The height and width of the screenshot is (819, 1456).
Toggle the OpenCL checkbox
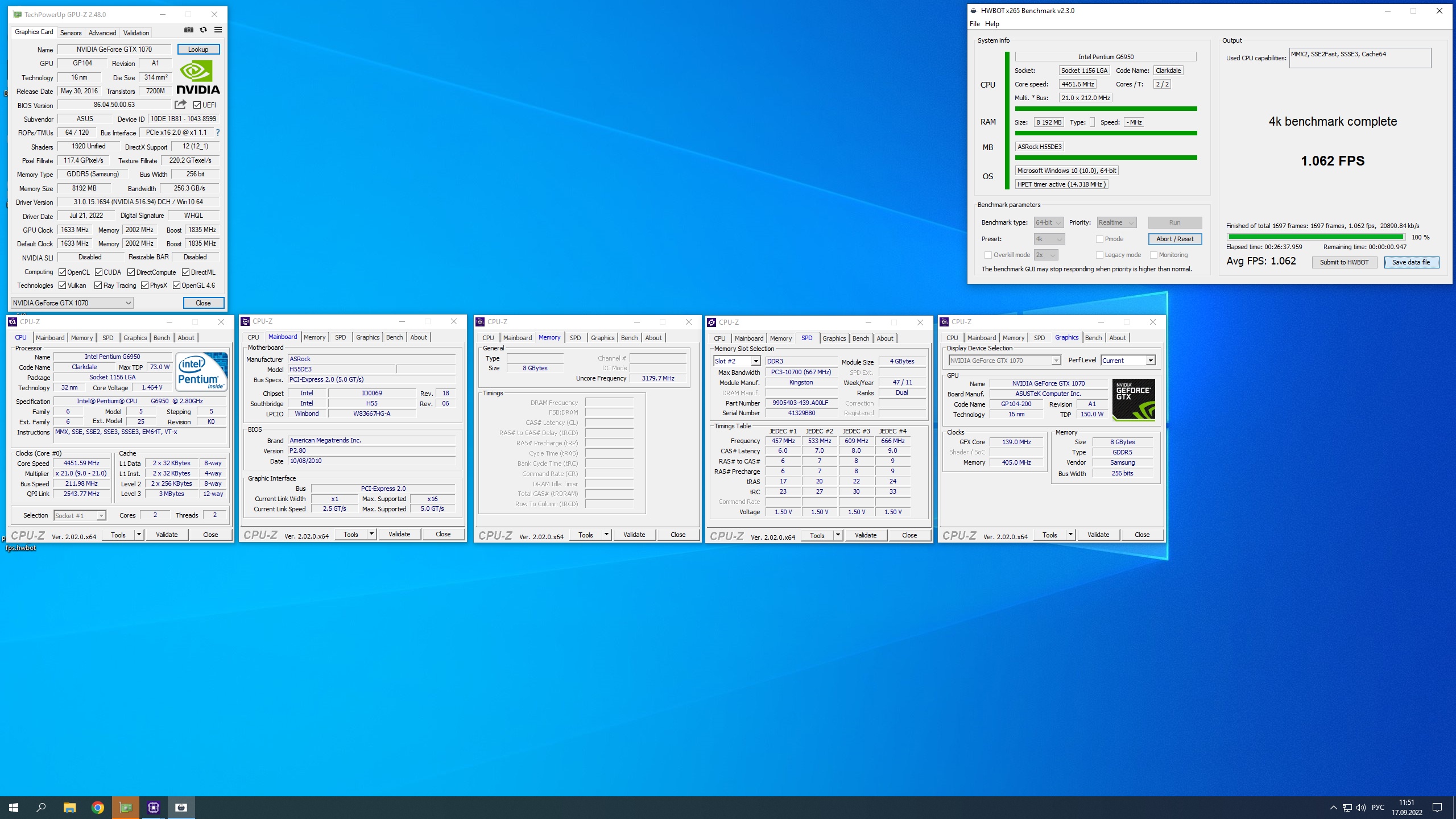pos(63,272)
